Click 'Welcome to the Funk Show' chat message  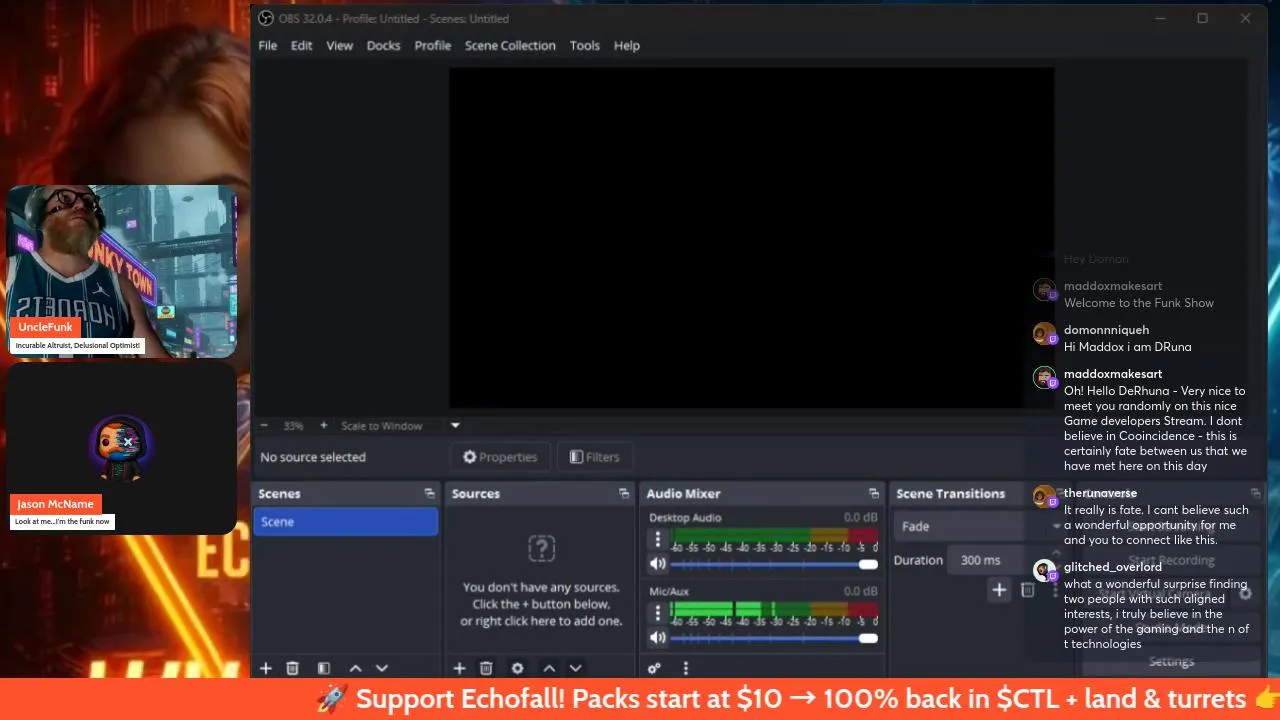pyautogui.click(x=1139, y=303)
